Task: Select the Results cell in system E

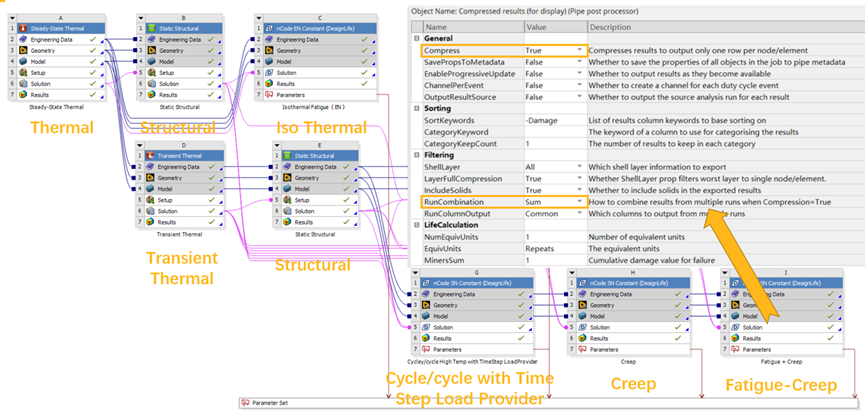Action: (x=320, y=222)
